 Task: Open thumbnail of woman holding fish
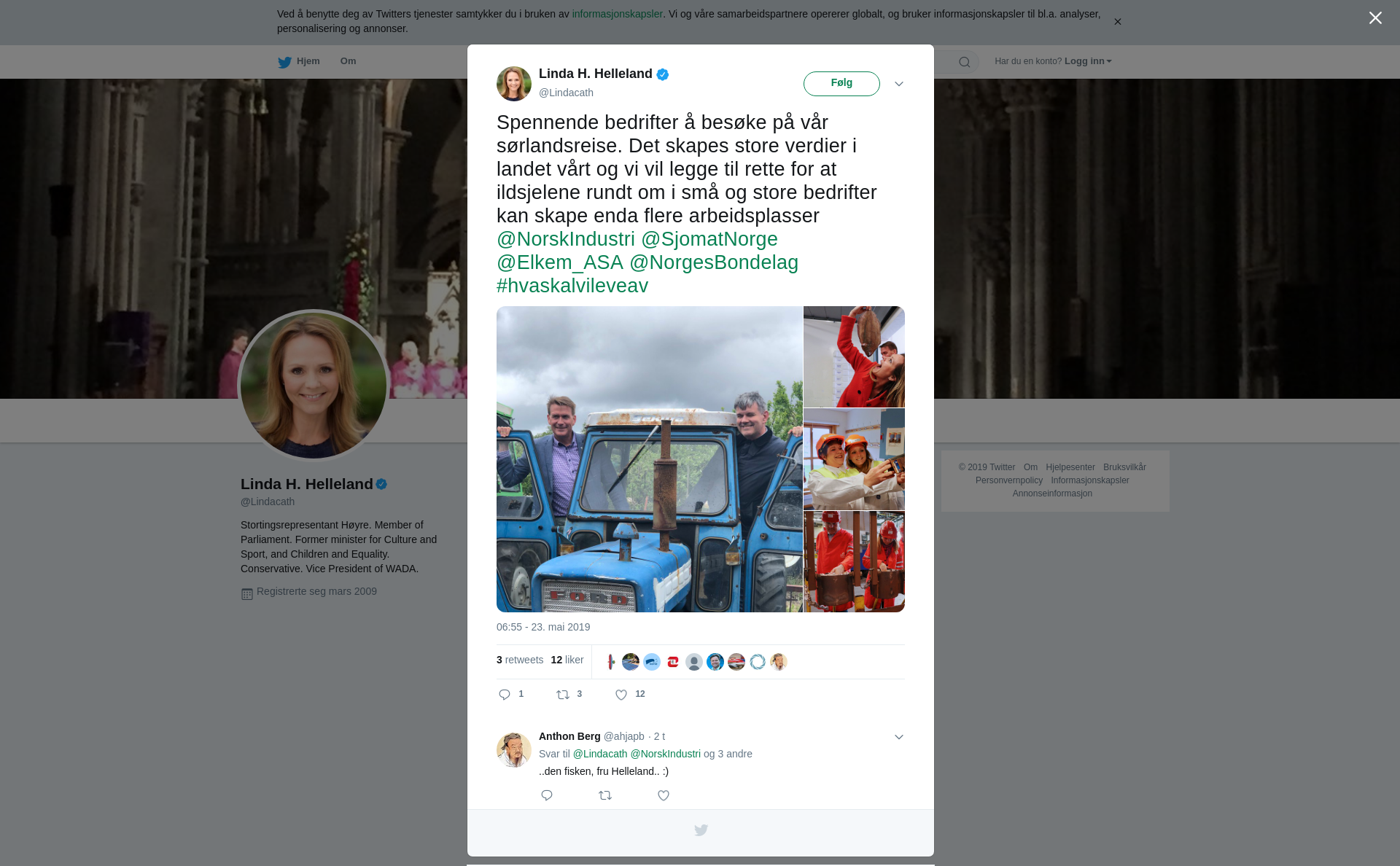854,356
